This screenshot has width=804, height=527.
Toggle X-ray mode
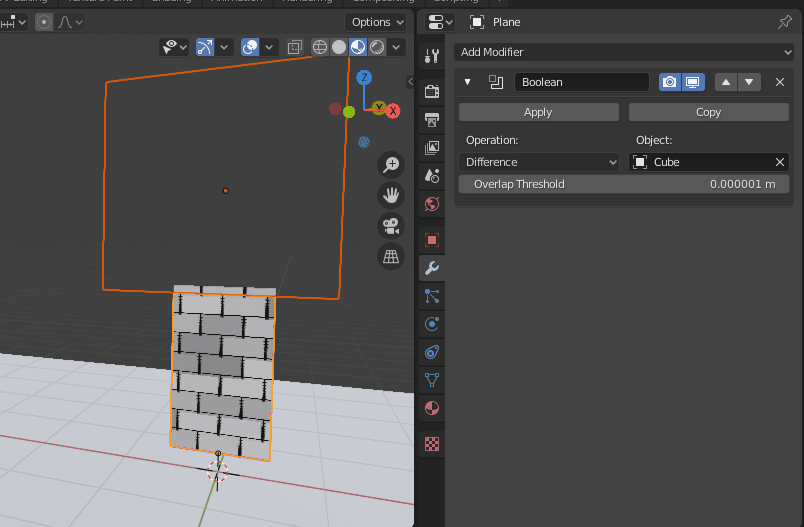coord(294,47)
